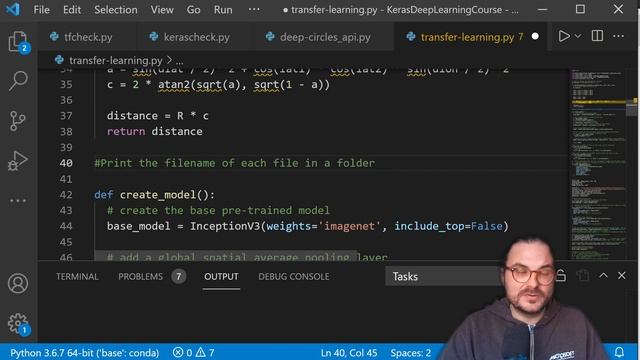Switch to OUTPUT panel tab

(x=221, y=276)
